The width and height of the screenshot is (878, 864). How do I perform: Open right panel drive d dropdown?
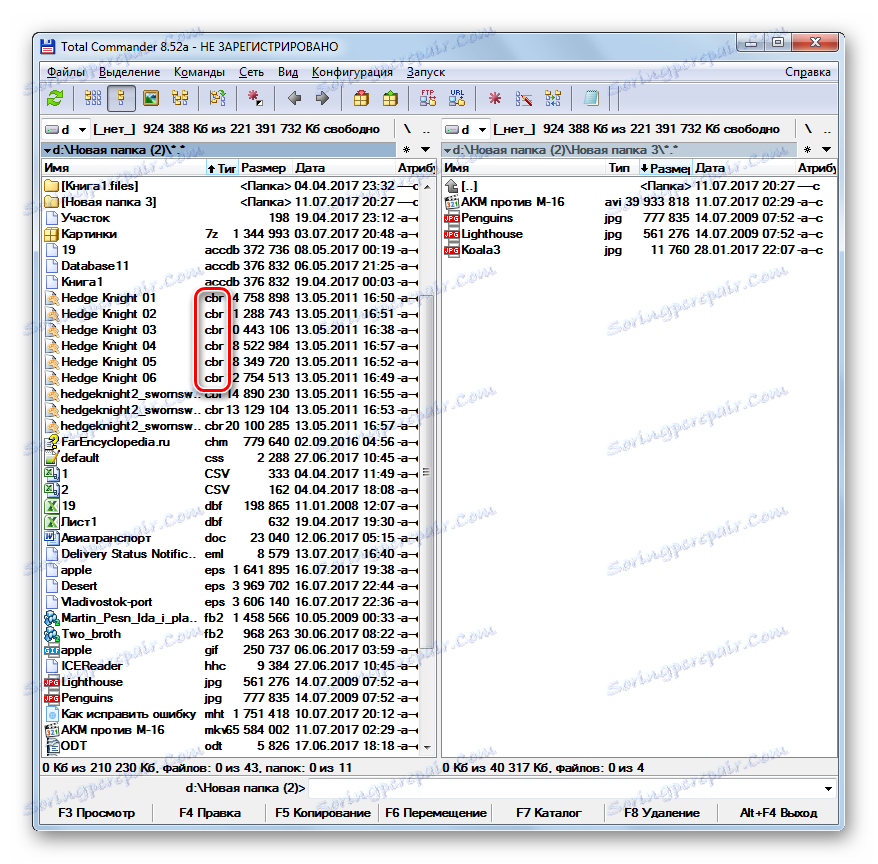[466, 129]
